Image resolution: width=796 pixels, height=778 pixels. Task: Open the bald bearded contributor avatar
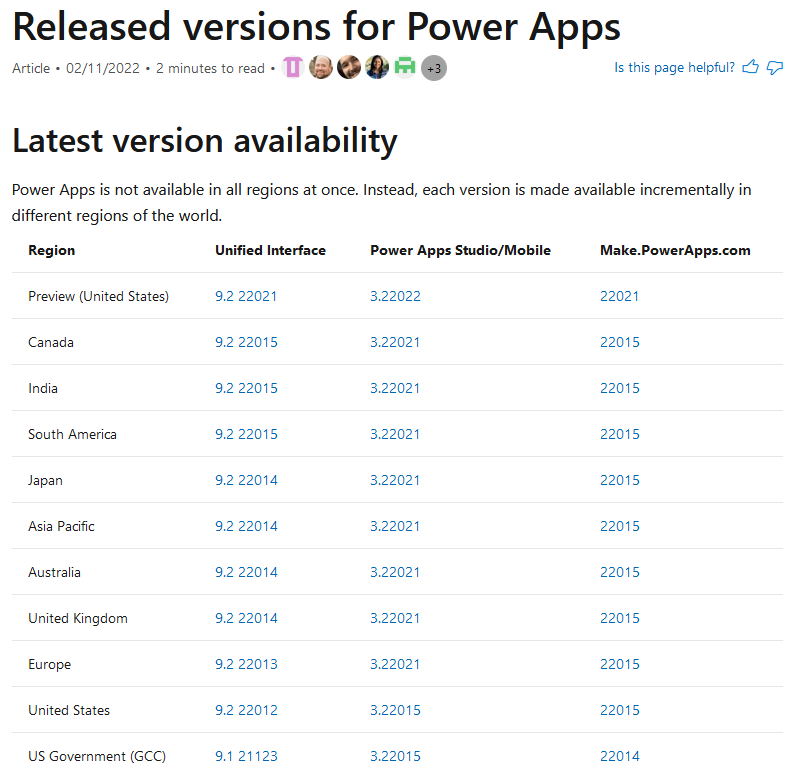tap(321, 67)
